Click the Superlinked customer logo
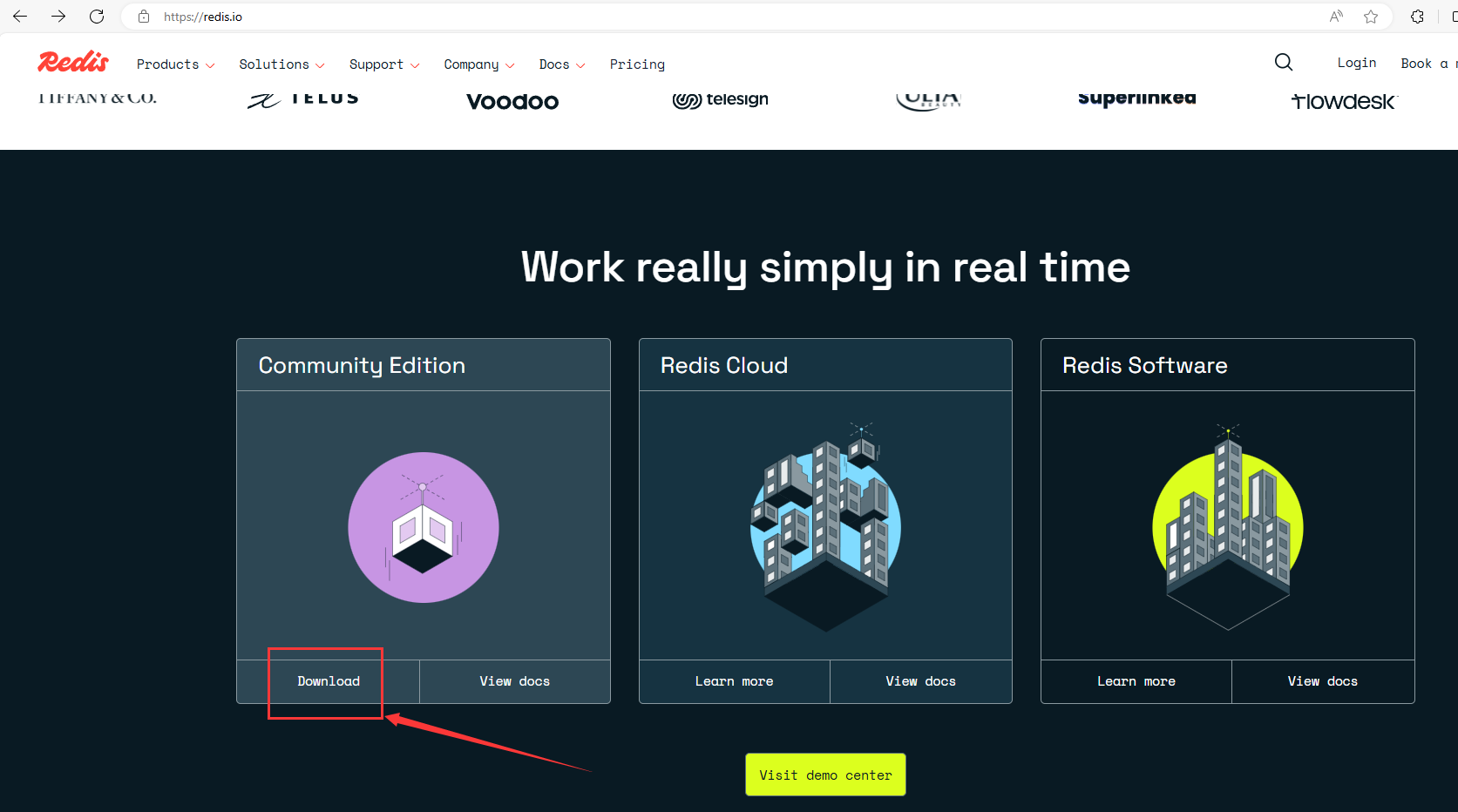The width and height of the screenshot is (1458, 812). click(1136, 98)
